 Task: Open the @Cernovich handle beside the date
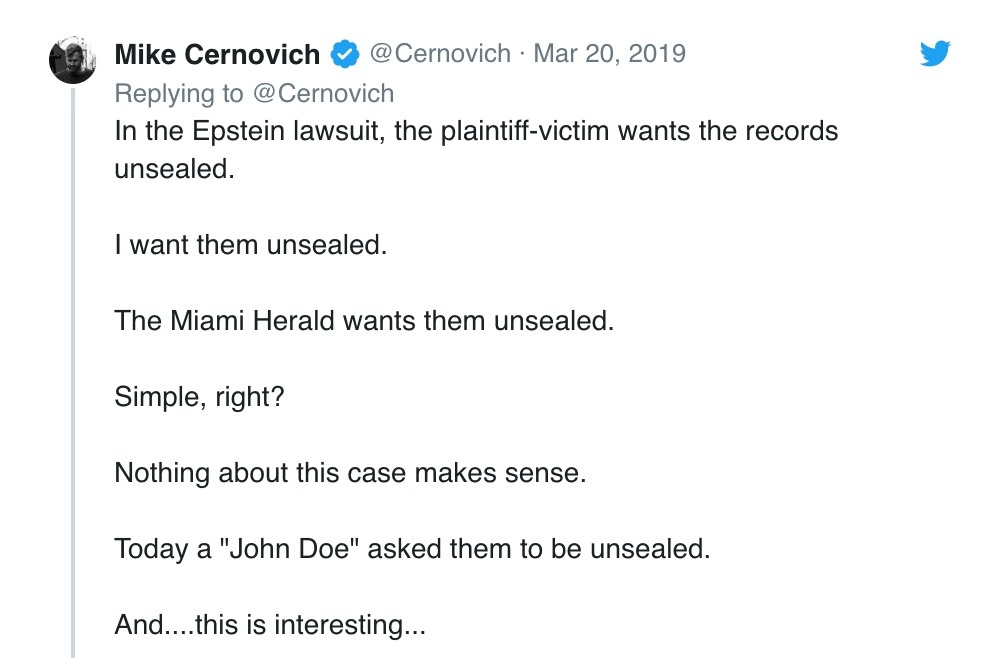(440, 53)
